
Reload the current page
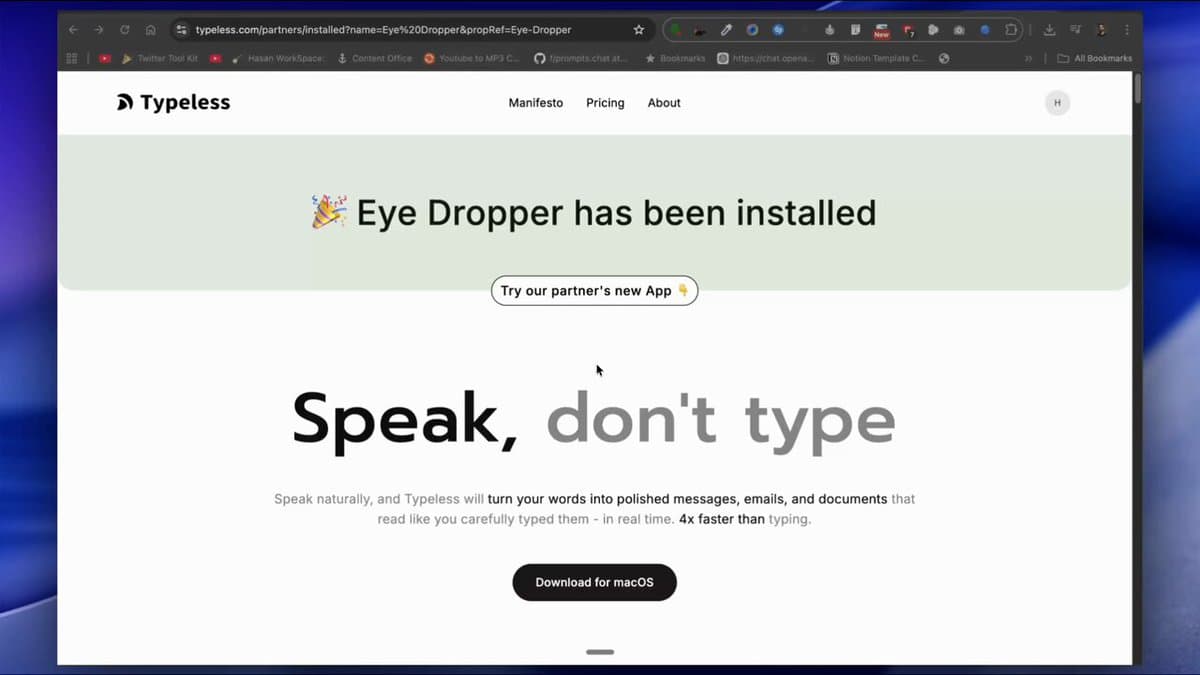[123, 29]
